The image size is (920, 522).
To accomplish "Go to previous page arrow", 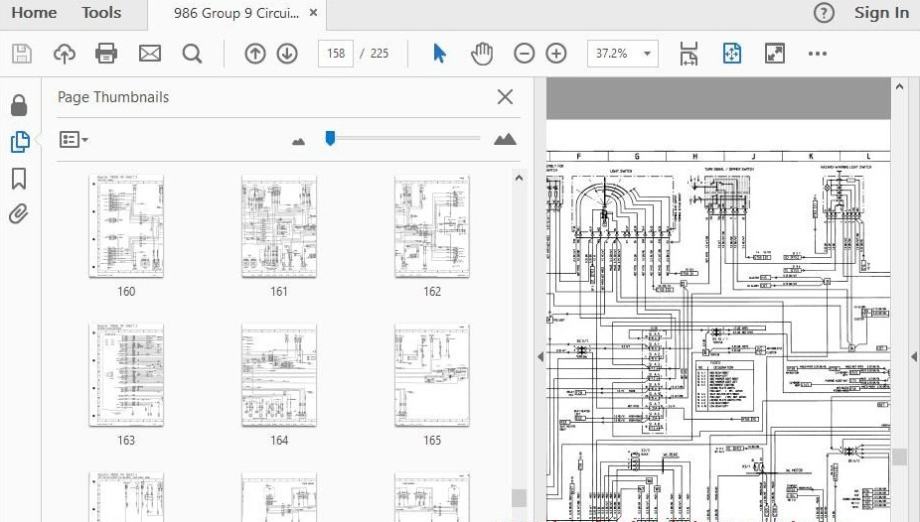I will (255, 54).
